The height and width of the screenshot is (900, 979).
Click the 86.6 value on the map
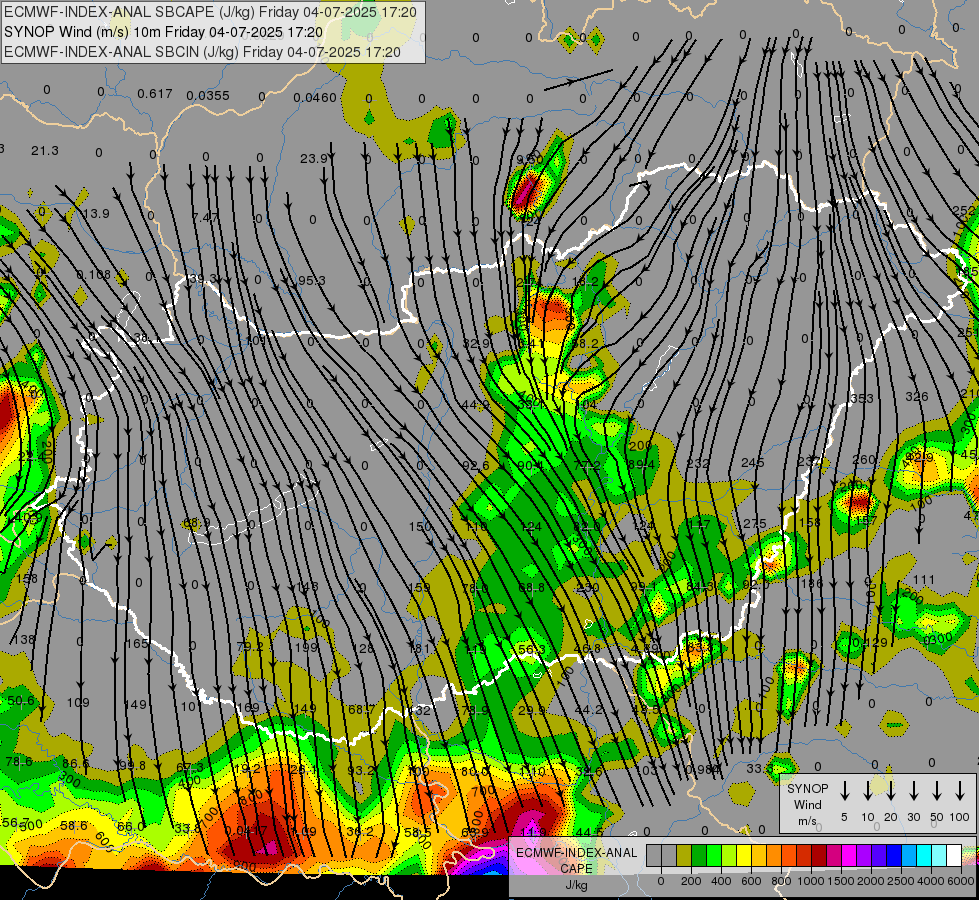pyautogui.click(x=76, y=763)
